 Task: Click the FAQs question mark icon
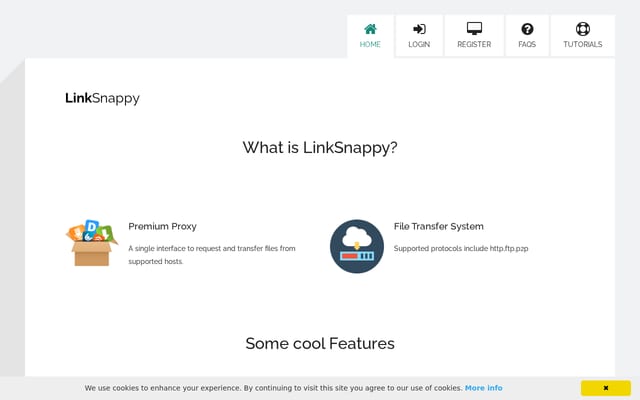[x=527, y=29]
